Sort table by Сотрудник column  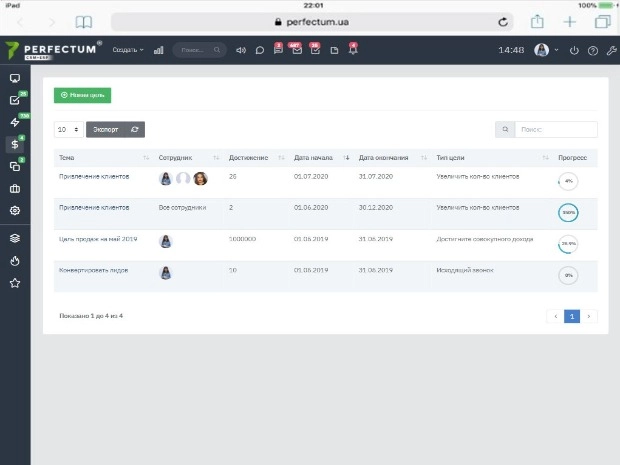(189, 158)
